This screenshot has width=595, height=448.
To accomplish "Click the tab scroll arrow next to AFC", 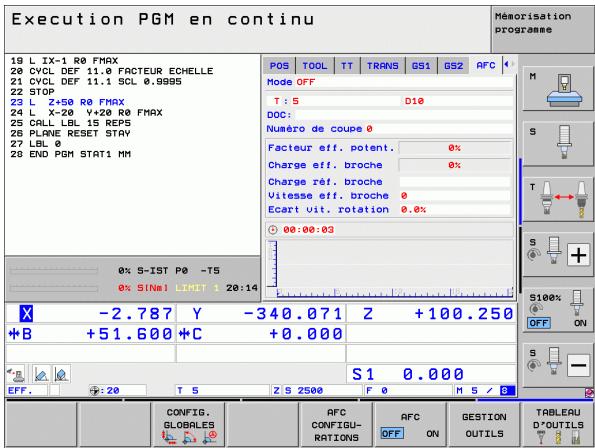I will (x=508, y=64).
